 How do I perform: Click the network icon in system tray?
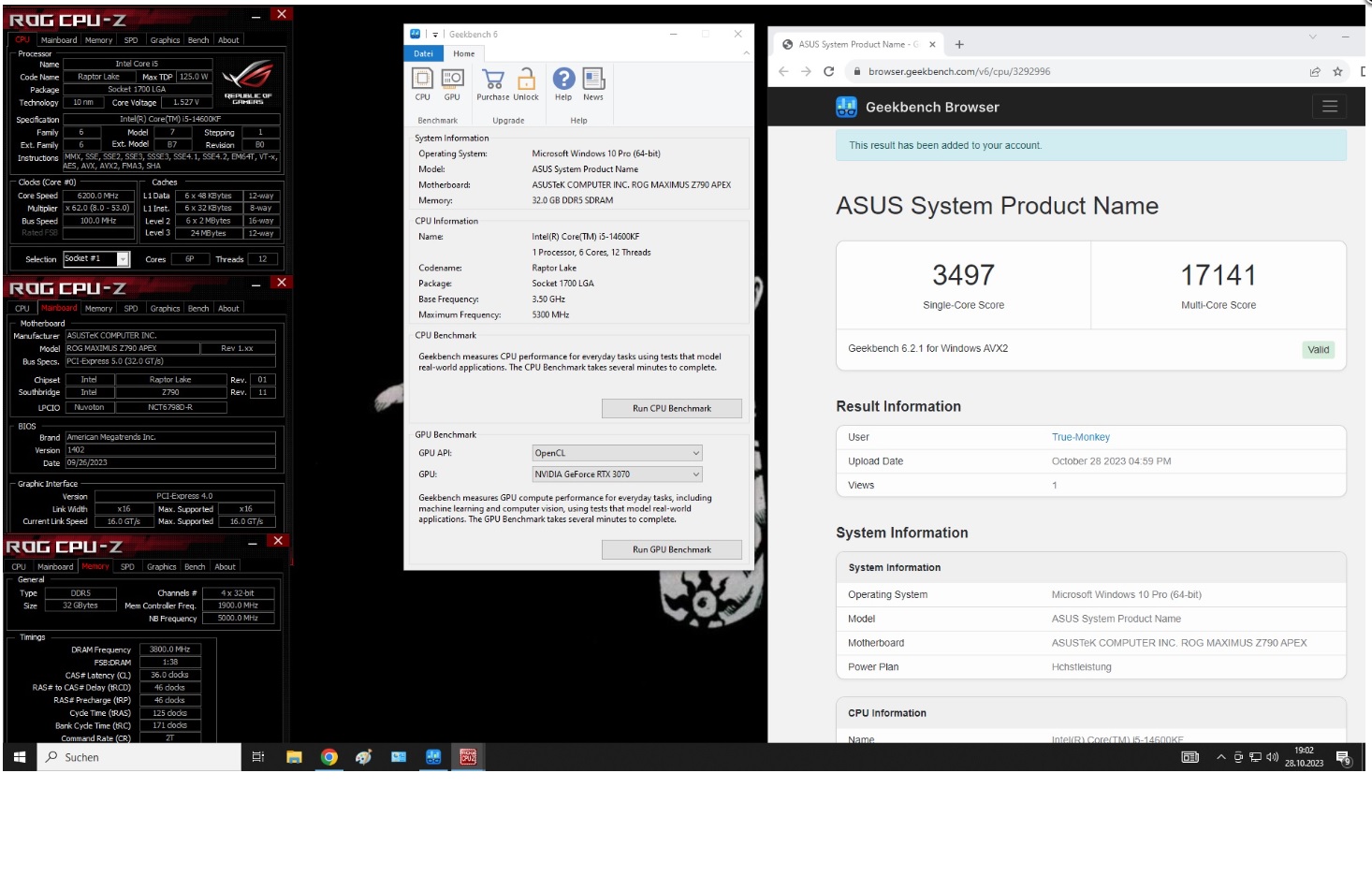(x=1255, y=757)
